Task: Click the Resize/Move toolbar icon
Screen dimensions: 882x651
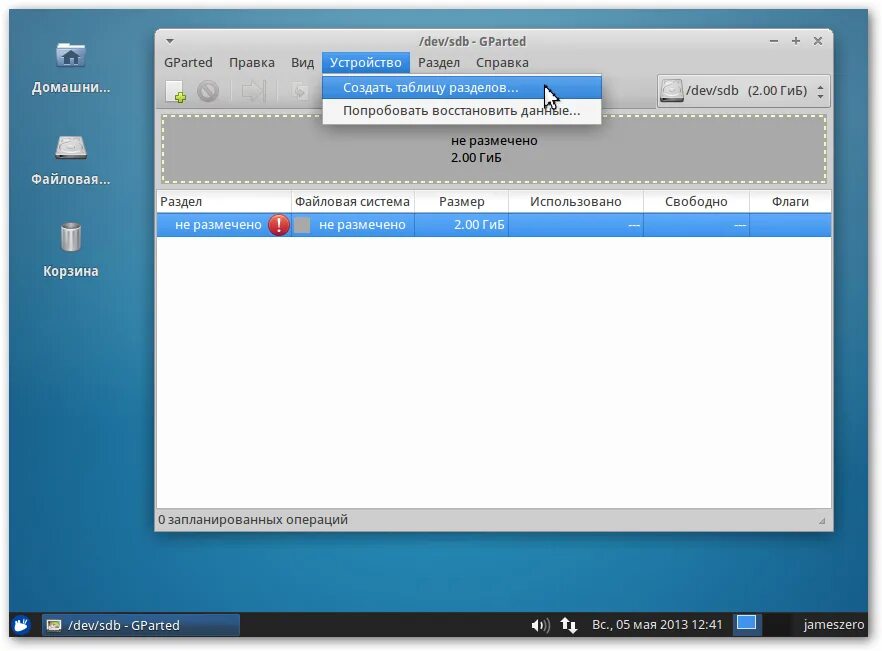Action: pyautogui.click(x=253, y=91)
